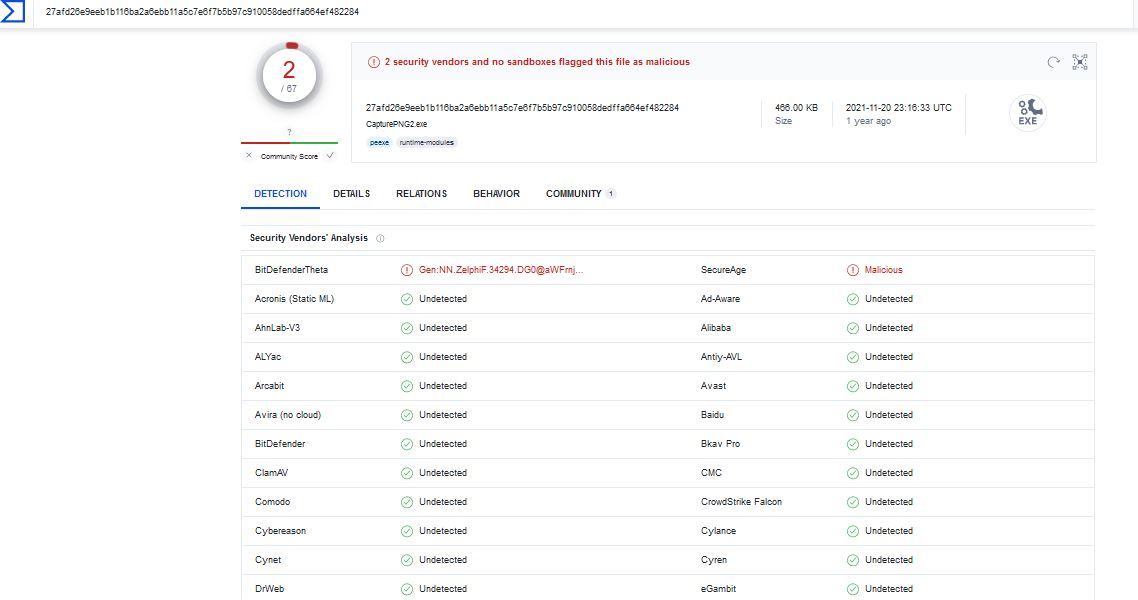Screen dimensions: 1138x600
Task: Click the green check icon for ALYac
Action: click(406, 357)
